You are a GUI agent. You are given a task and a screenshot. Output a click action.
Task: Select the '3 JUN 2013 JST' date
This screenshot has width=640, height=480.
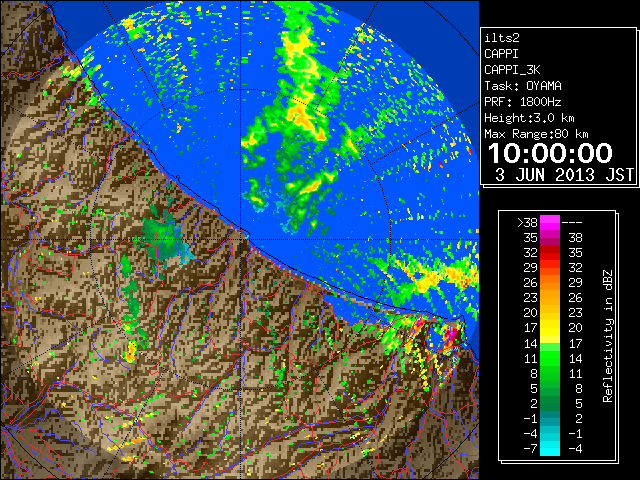564,175
